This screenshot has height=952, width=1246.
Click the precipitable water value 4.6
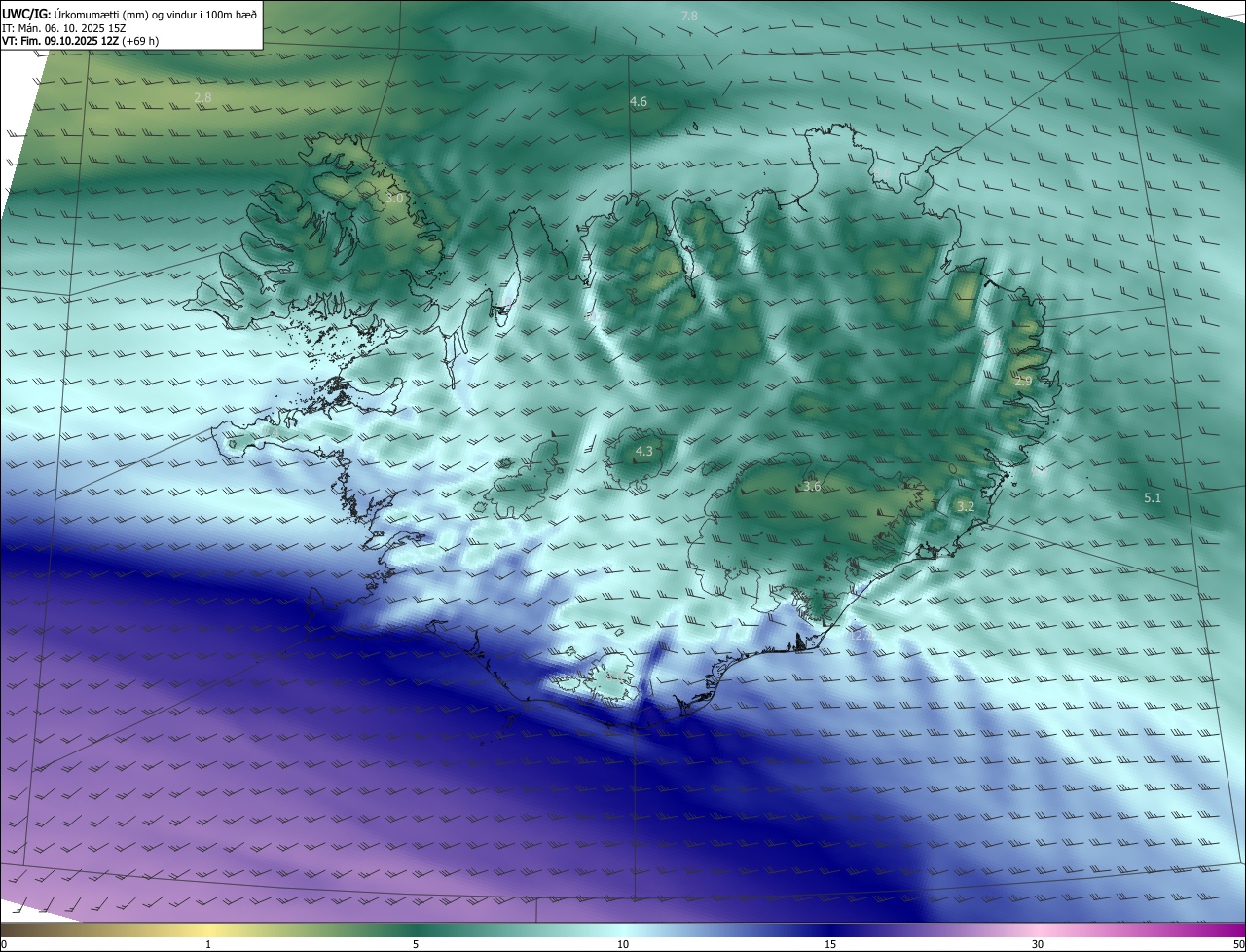[x=639, y=101]
